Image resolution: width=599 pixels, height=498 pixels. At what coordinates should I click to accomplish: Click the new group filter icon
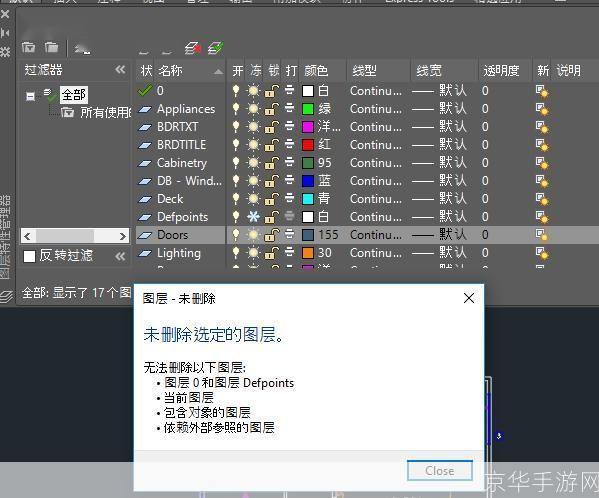coord(51,47)
